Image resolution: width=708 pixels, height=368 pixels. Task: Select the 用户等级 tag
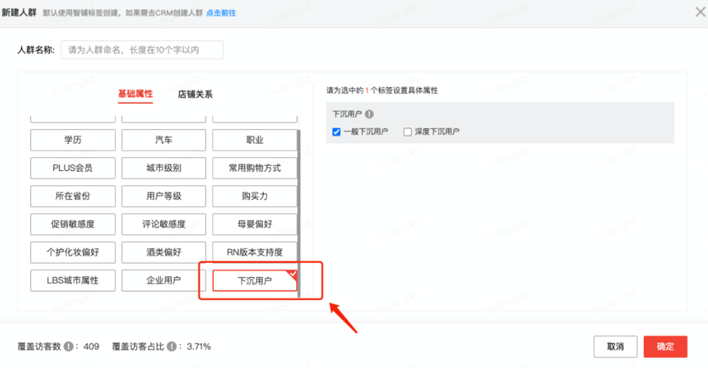point(163,196)
